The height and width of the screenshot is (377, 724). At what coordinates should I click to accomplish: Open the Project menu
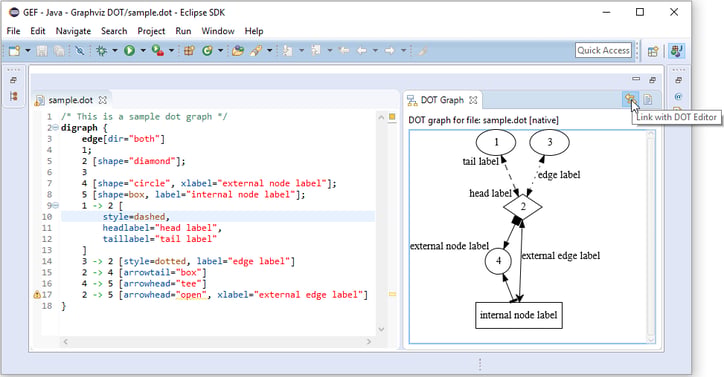coord(151,31)
